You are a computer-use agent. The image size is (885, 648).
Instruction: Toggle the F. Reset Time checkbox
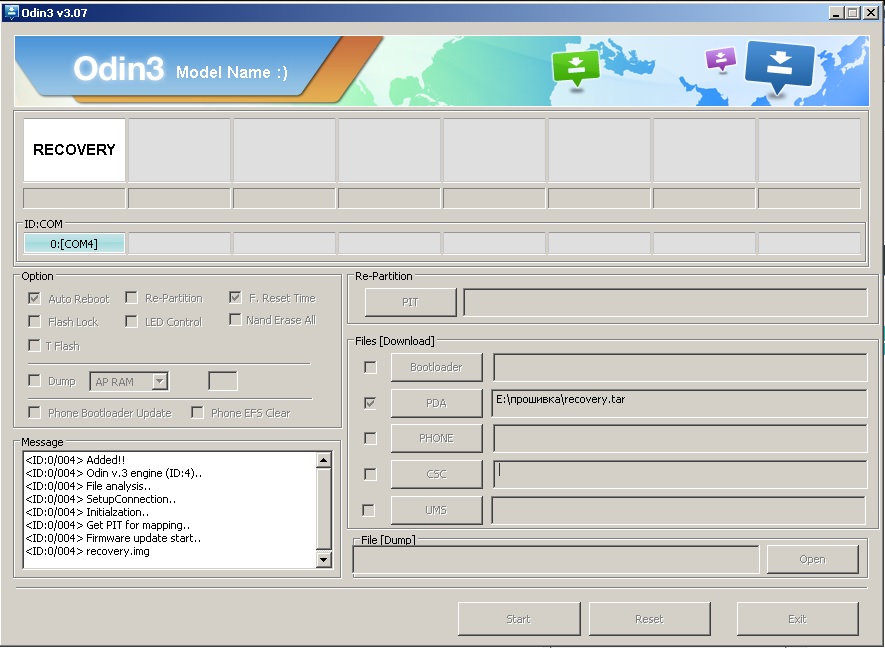pyautogui.click(x=235, y=297)
